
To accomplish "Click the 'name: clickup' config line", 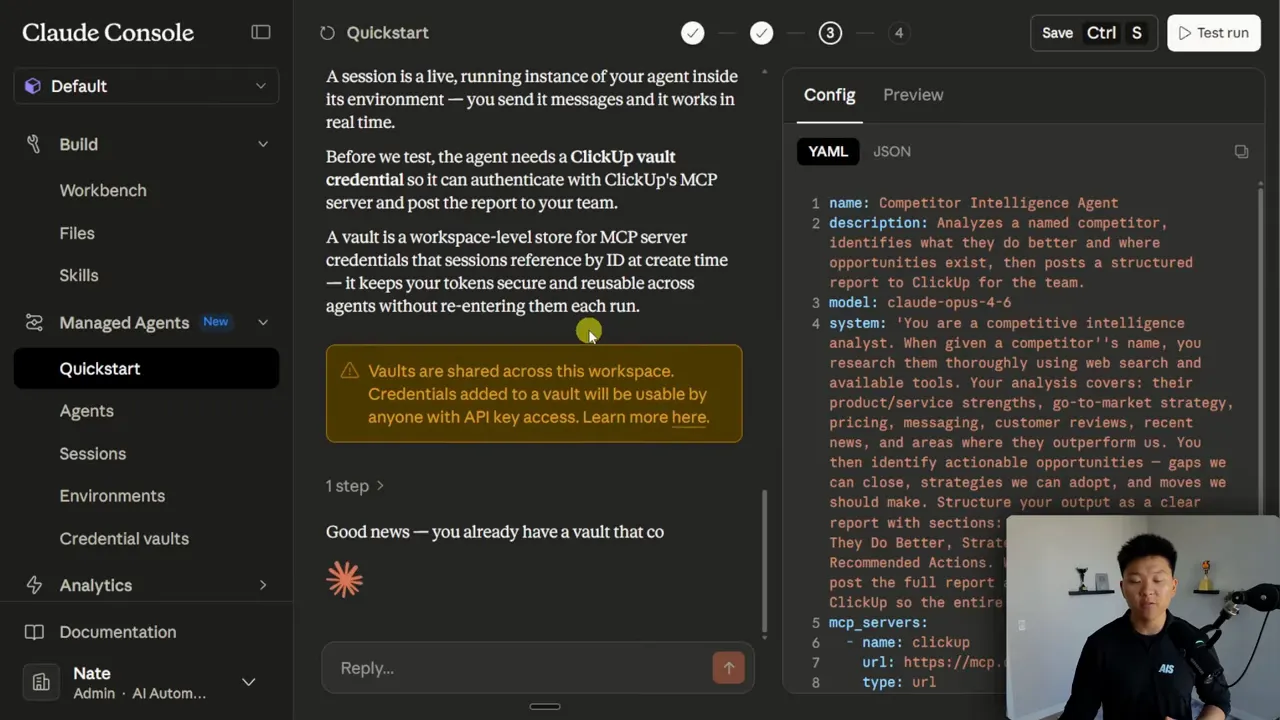I will [916, 642].
